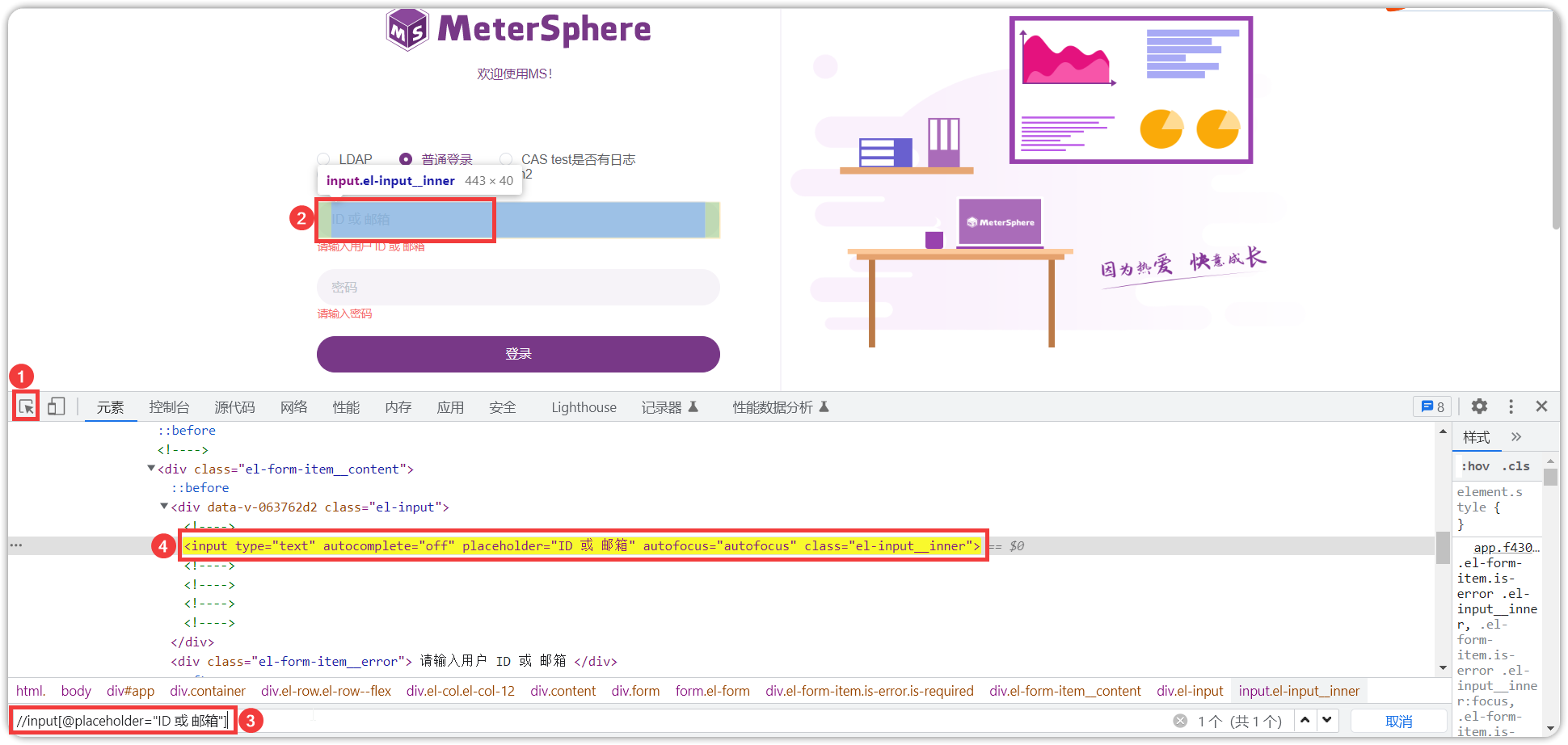Select div.el-input breadcrumb
1568x745 pixels.
click(1190, 691)
